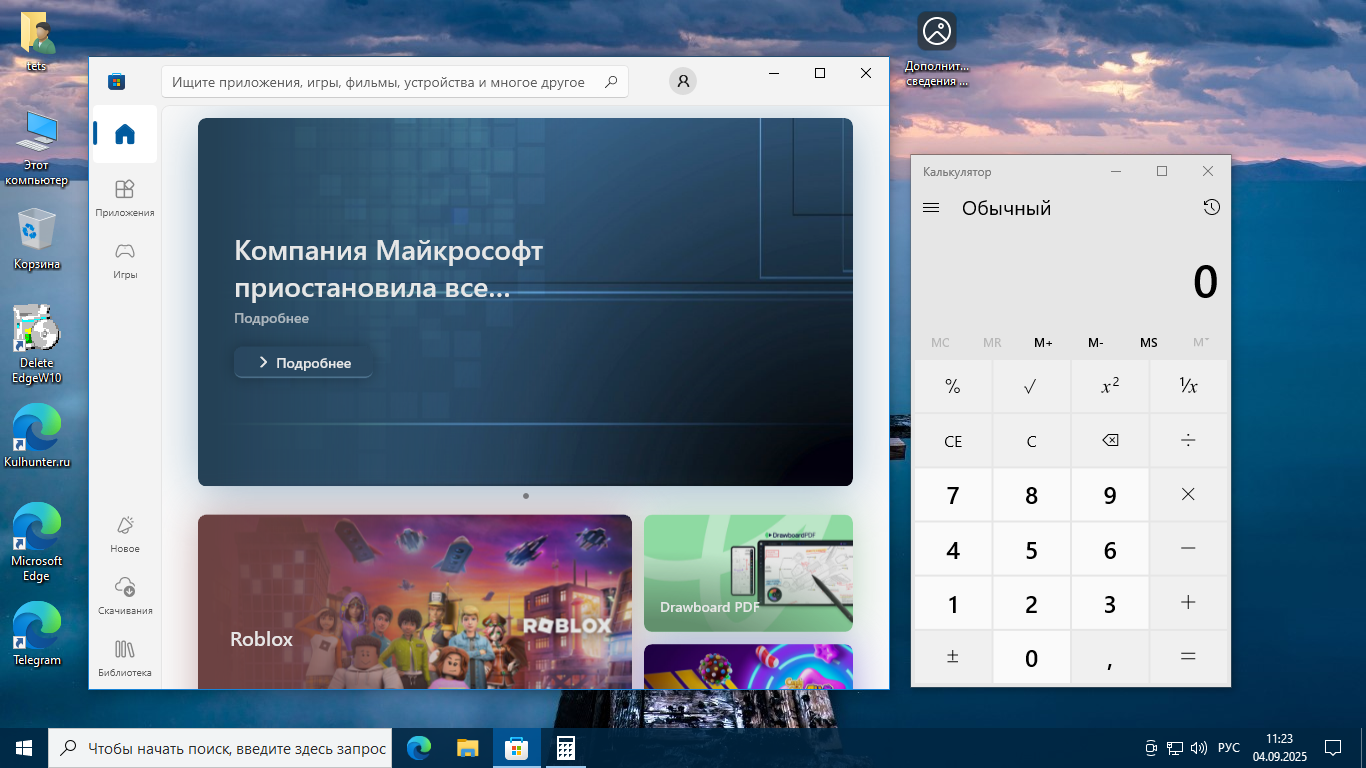Screen dimensions: 1366x768
Task: Open Новое section in Store sidebar
Action: [x=125, y=534]
